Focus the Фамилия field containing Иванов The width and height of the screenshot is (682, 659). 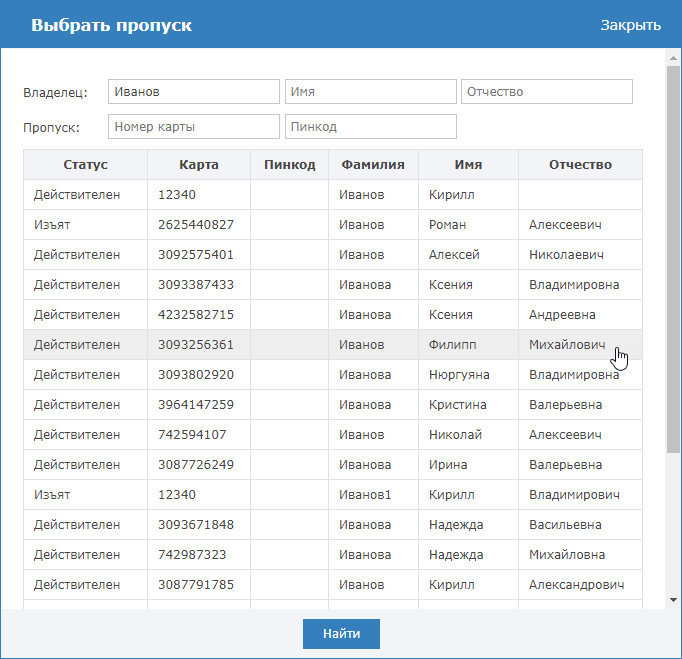coord(193,92)
